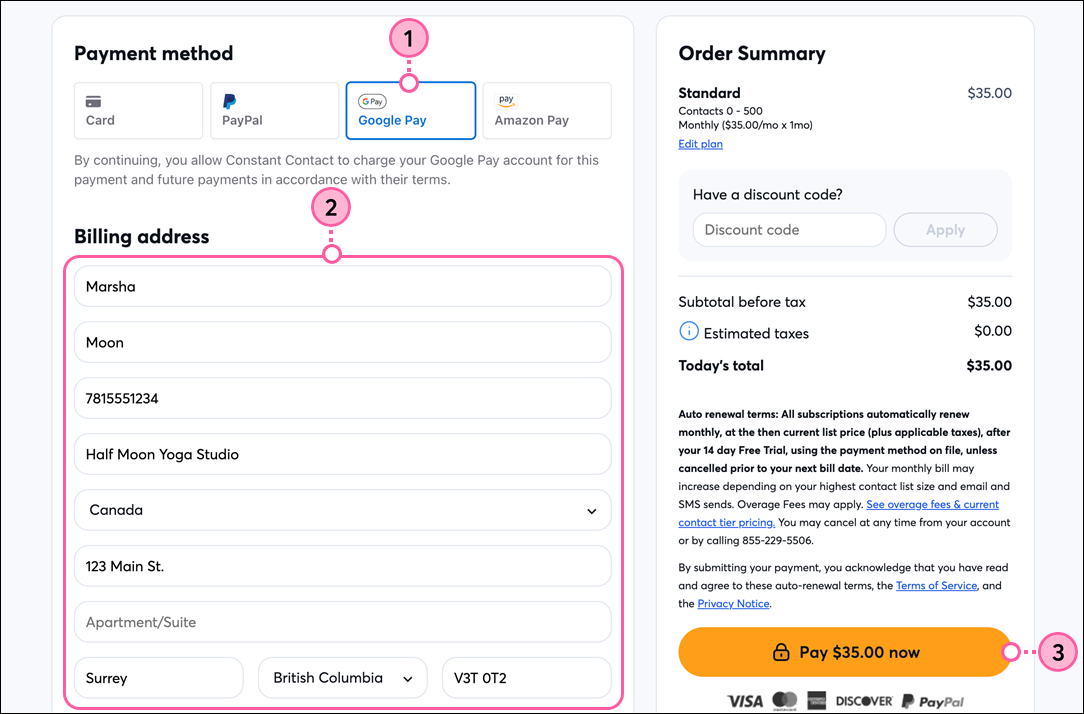Click the Visa icon in the footer
This screenshot has width=1084, height=714.
pos(745,700)
